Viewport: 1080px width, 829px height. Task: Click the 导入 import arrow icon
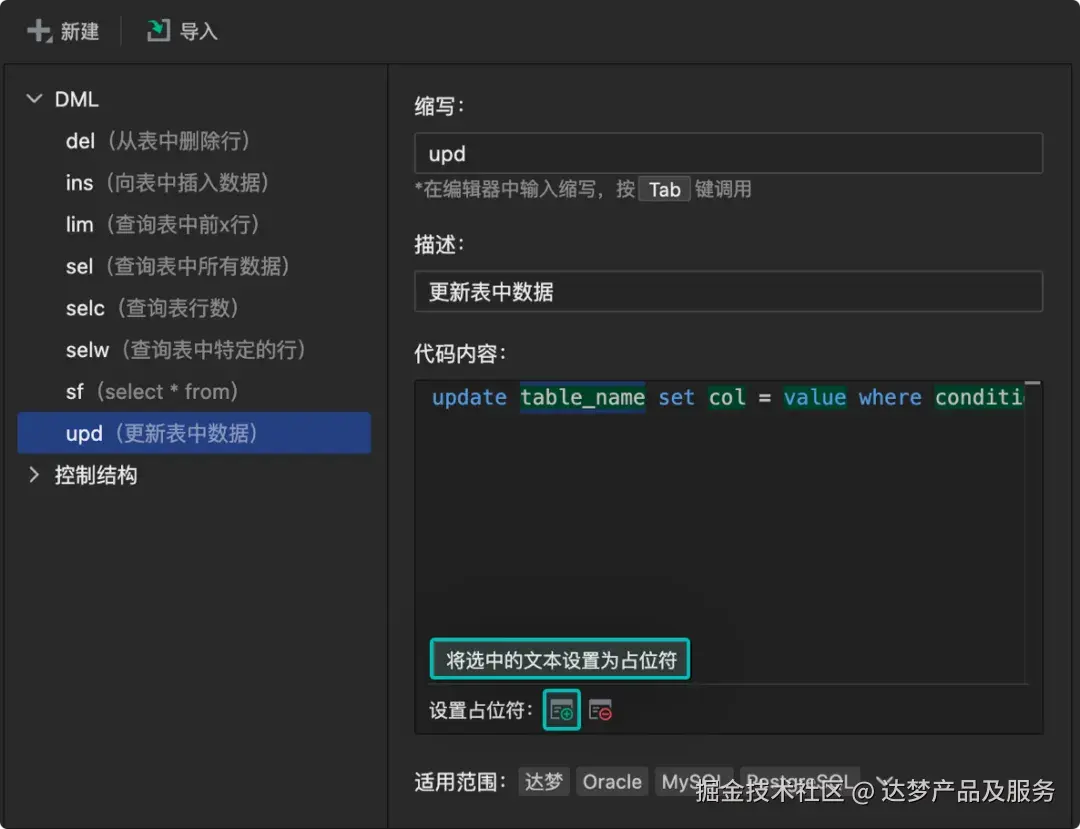tap(158, 30)
